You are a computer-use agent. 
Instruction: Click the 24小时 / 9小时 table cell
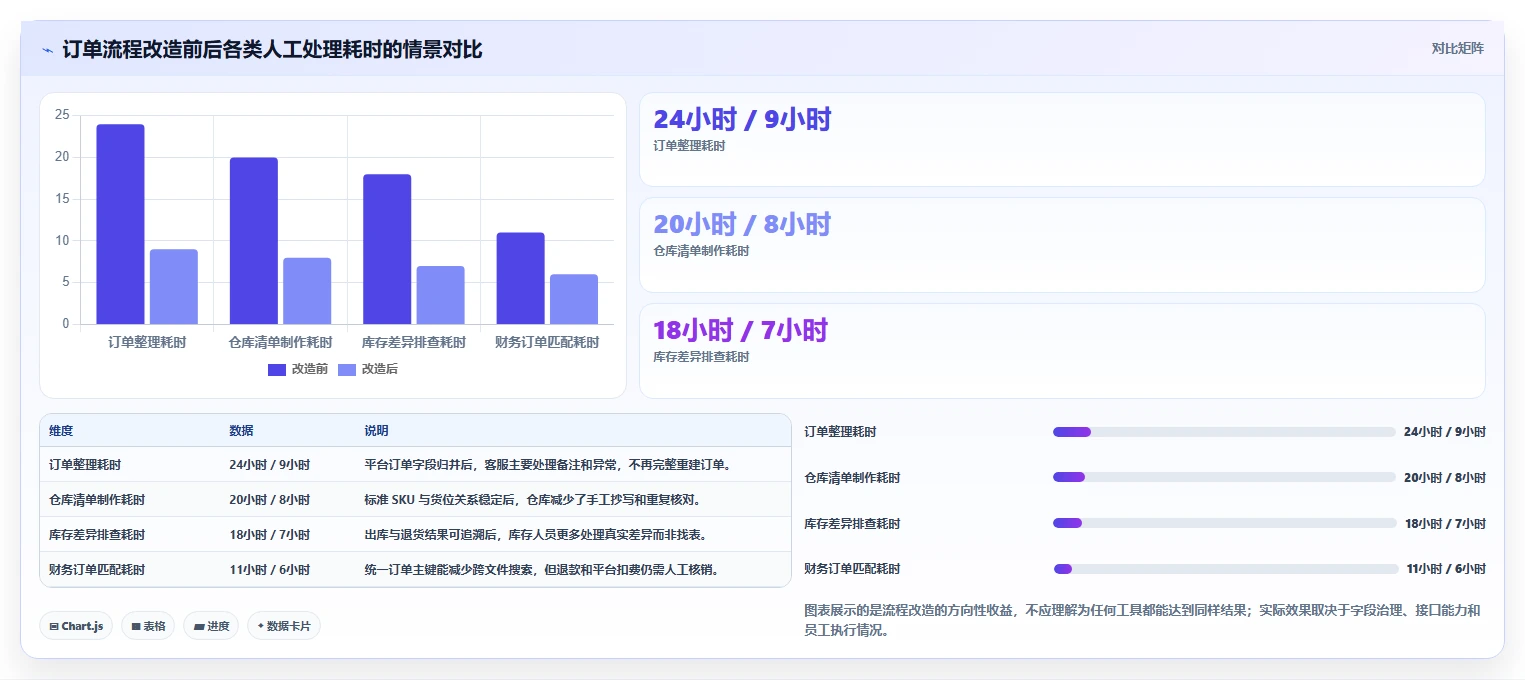click(270, 465)
